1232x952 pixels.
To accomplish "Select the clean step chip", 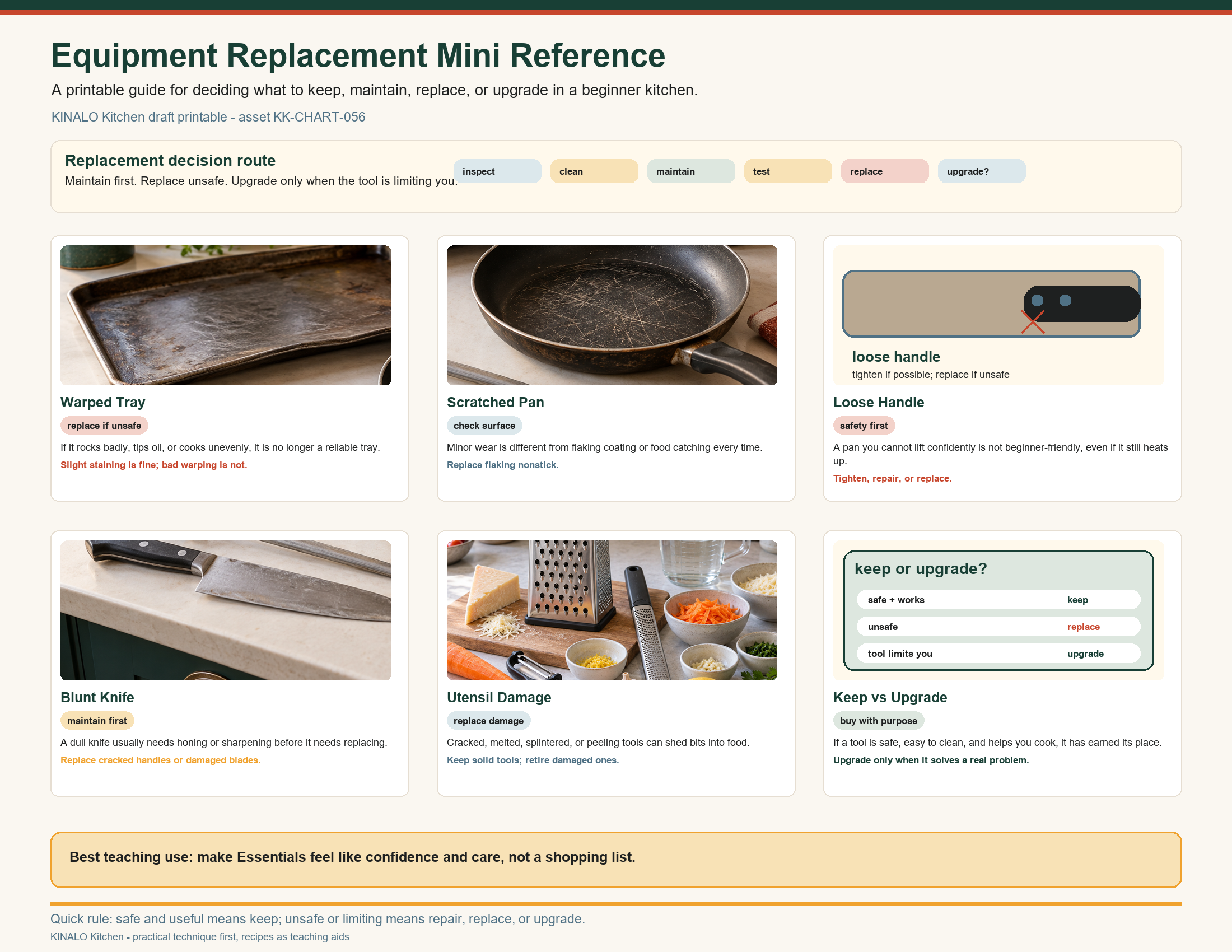I will point(594,171).
